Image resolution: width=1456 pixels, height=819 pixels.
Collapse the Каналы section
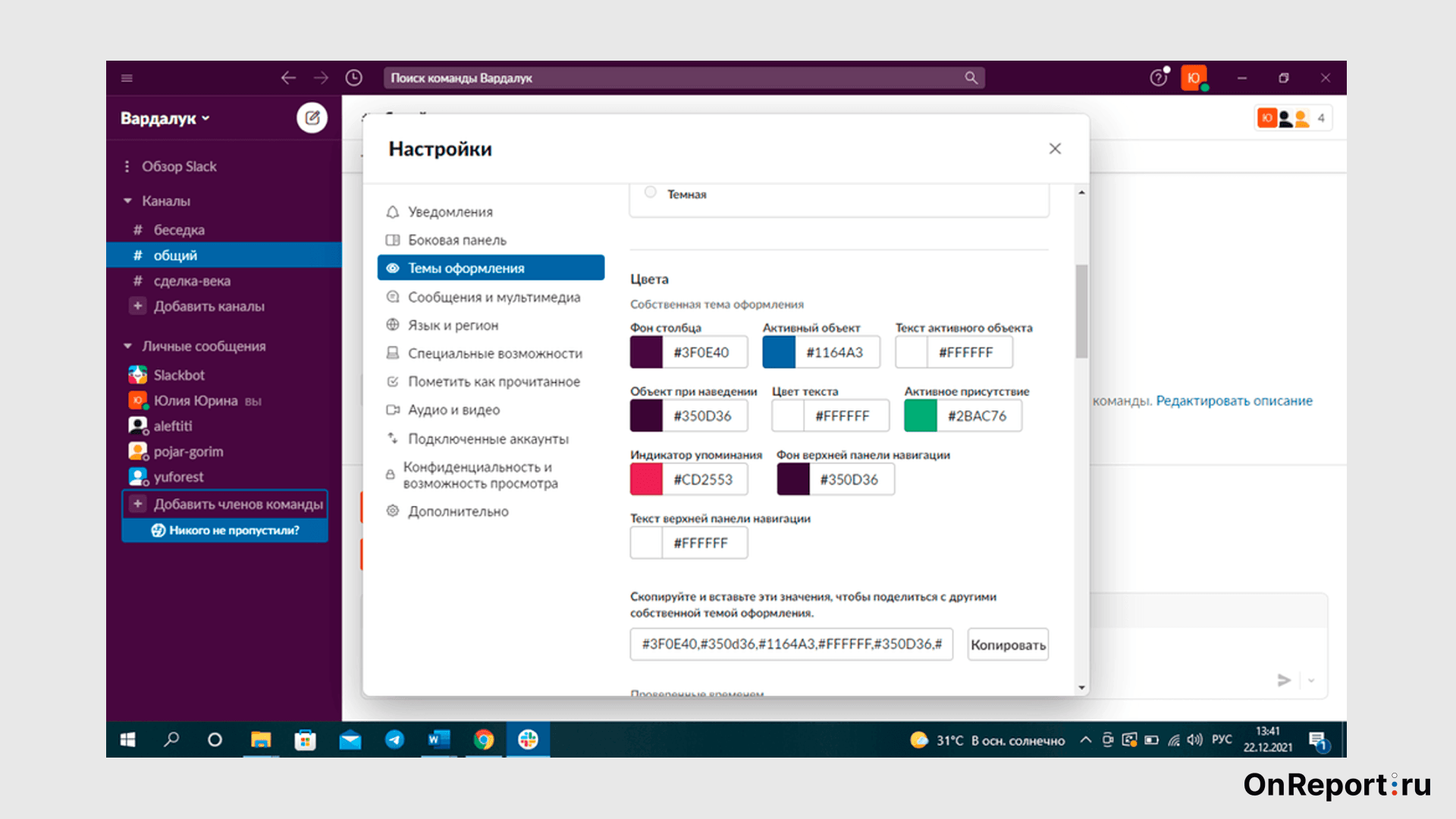point(127,201)
